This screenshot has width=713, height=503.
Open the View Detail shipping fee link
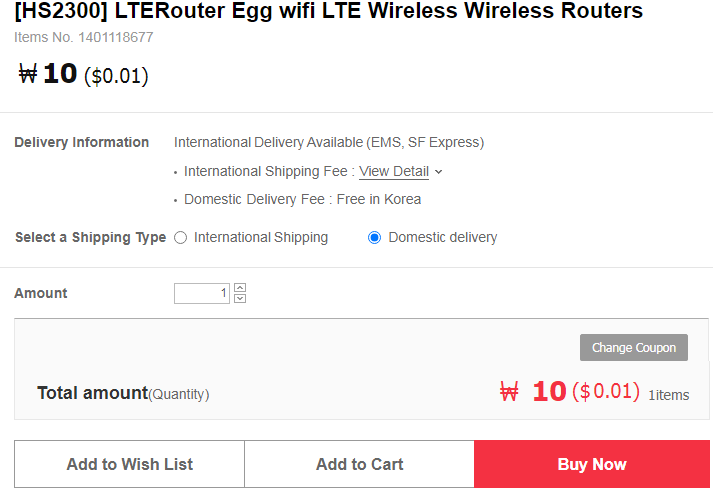394,171
